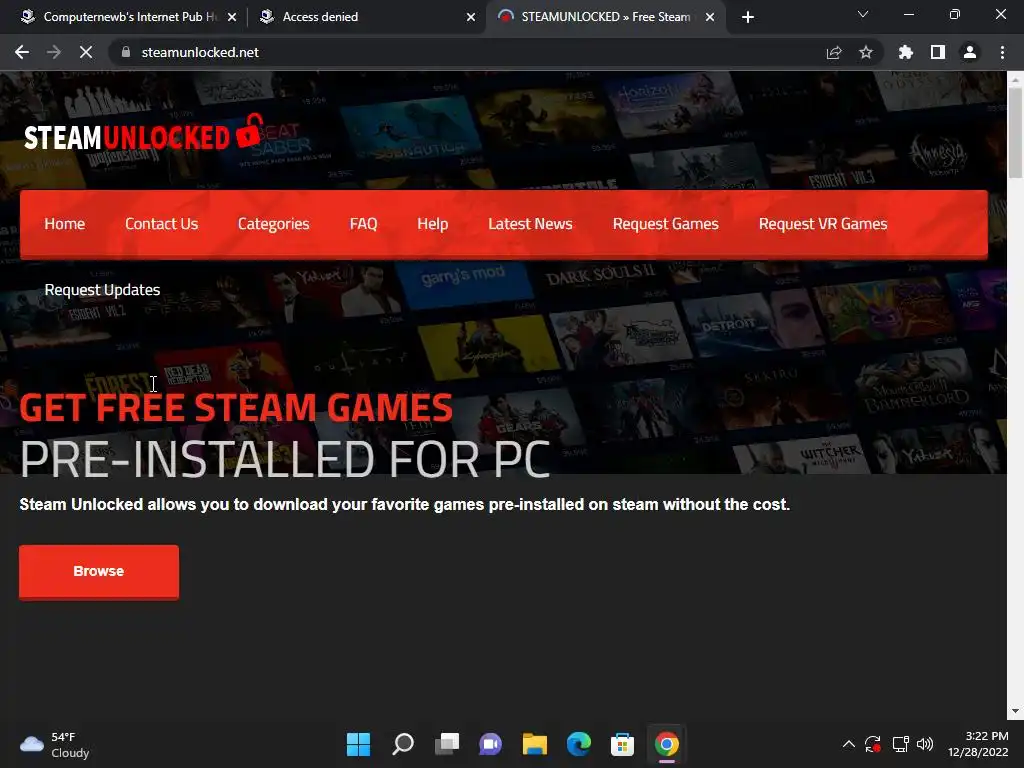This screenshot has height=768, width=1024.
Task: View site security lock information
Action: [x=126, y=52]
